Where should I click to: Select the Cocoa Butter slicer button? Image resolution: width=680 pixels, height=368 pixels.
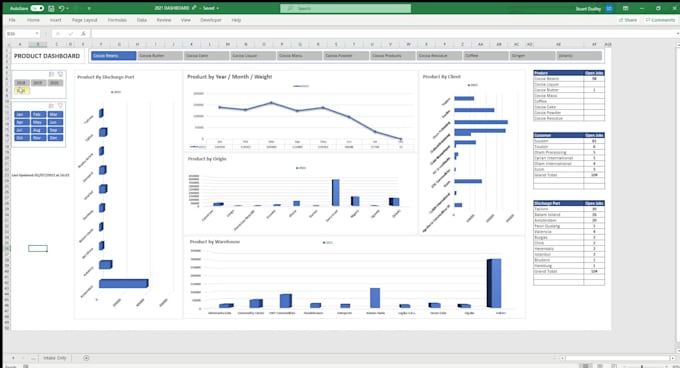[x=160, y=55]
